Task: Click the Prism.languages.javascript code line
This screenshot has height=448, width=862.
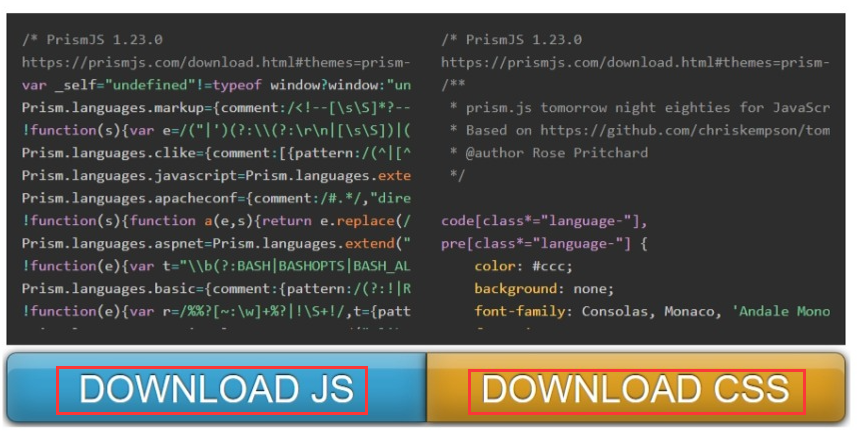Action: (216, 175)
